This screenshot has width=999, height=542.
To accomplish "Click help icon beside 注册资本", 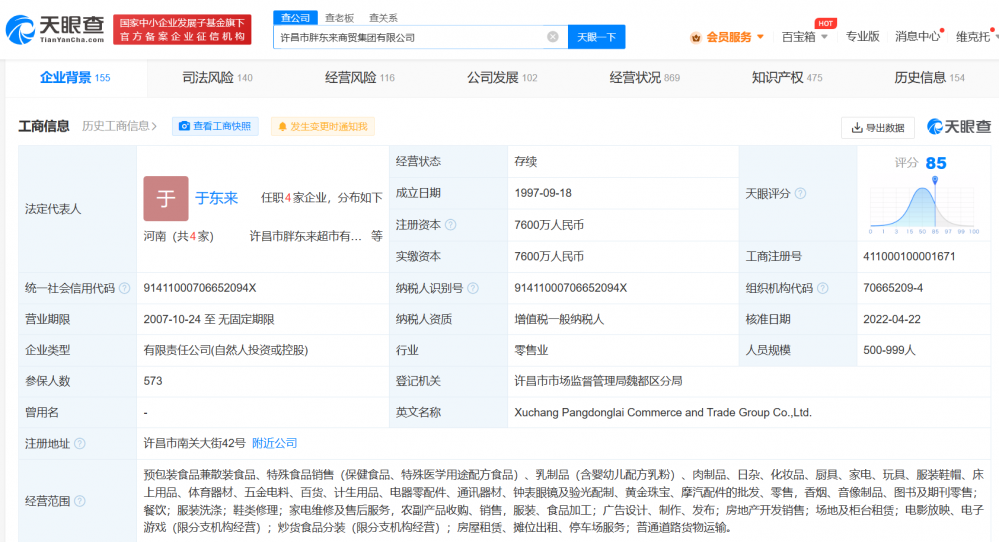I will click(x=451, y=225).
